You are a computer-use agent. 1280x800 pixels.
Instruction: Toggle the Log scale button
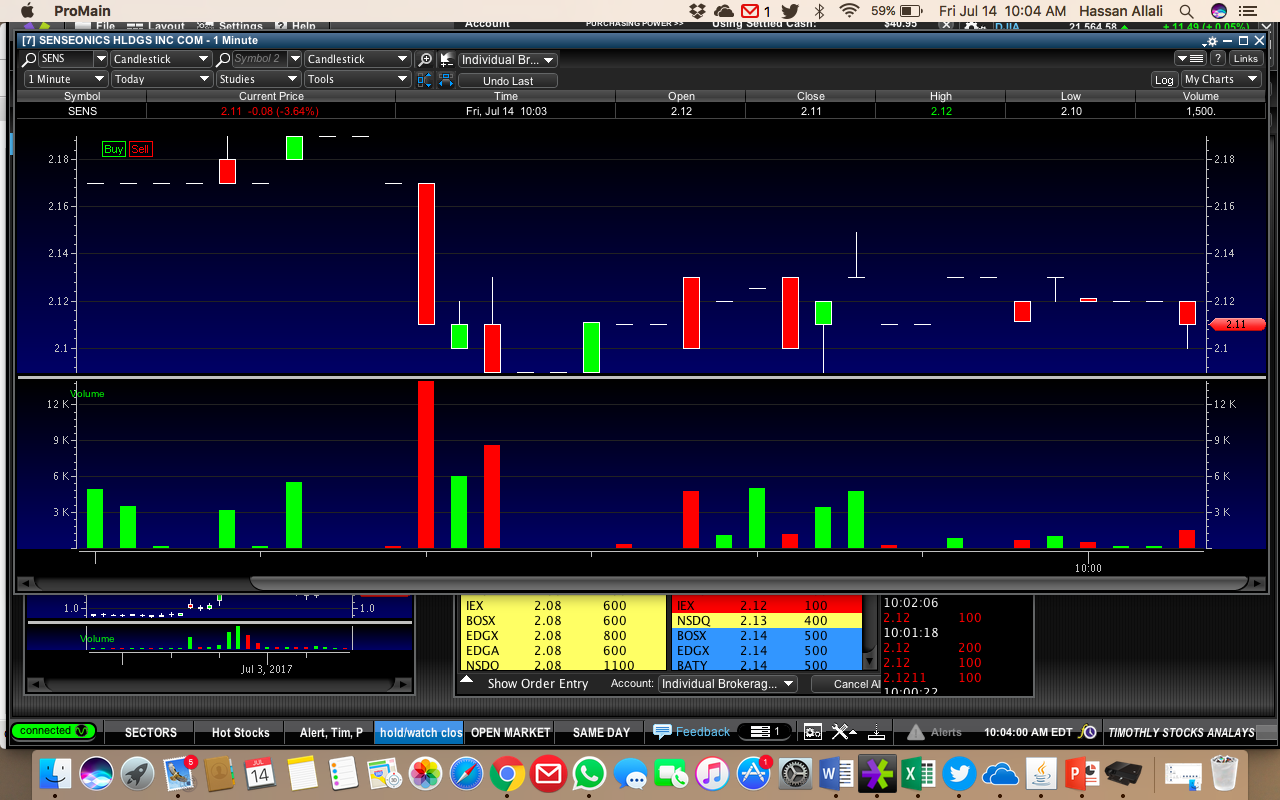pyautogui.click(x=1164, y=80)
